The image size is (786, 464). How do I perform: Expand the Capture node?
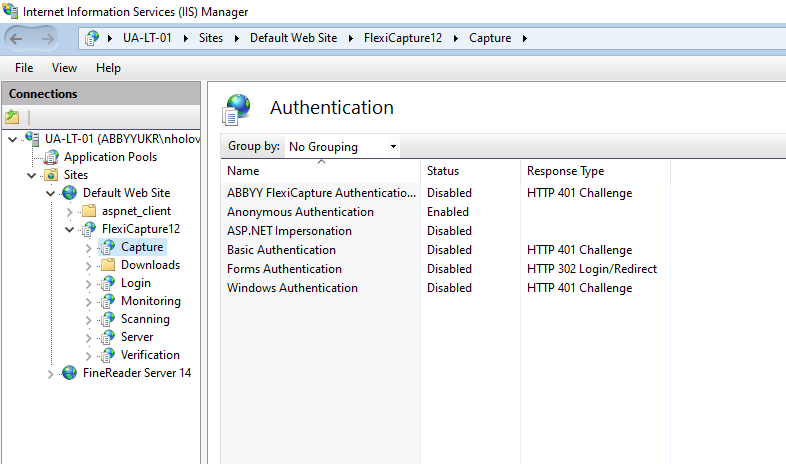tap(89, 248)
